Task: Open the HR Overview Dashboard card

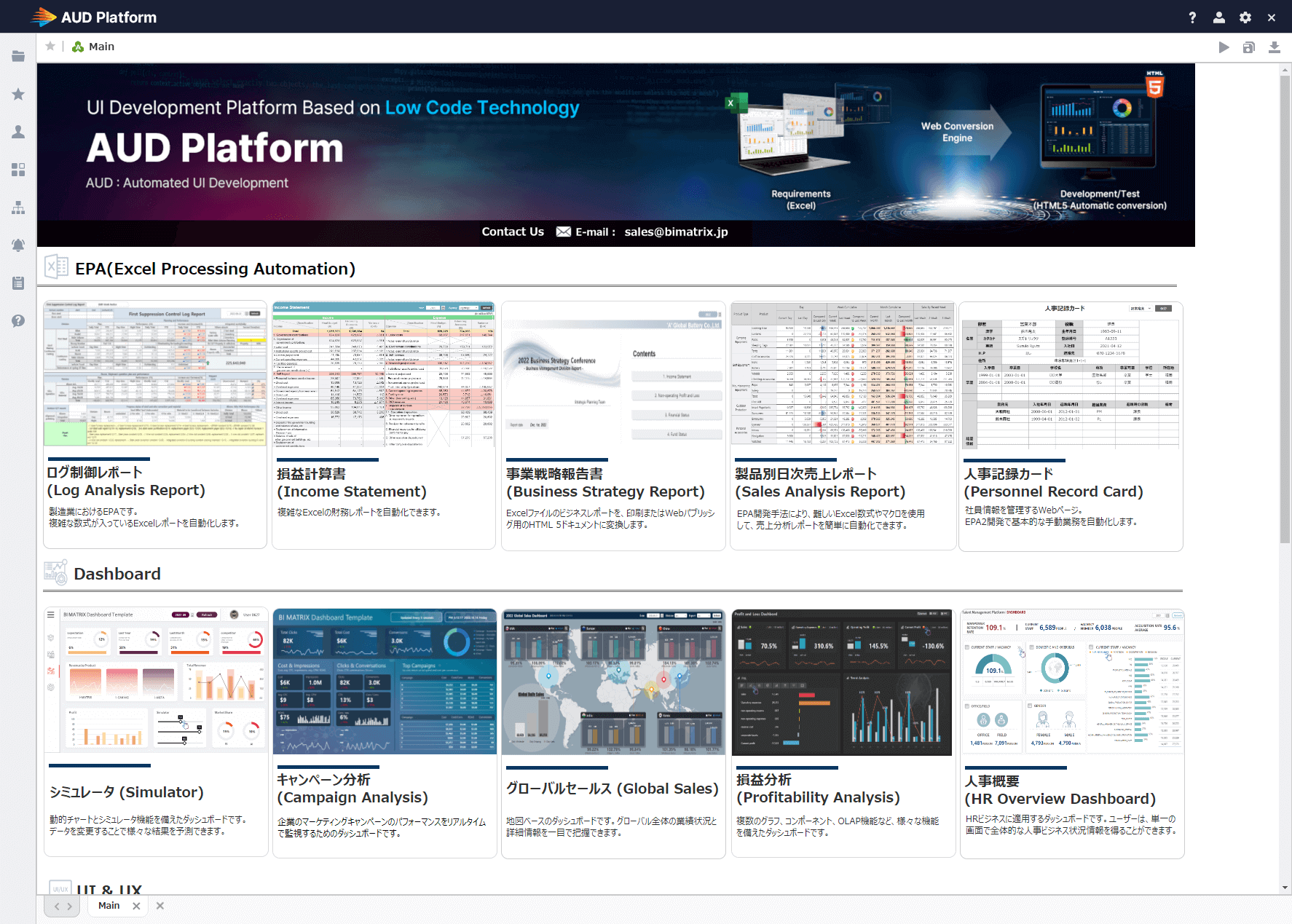Action: pyautogui.click(x=1072, y=733)
